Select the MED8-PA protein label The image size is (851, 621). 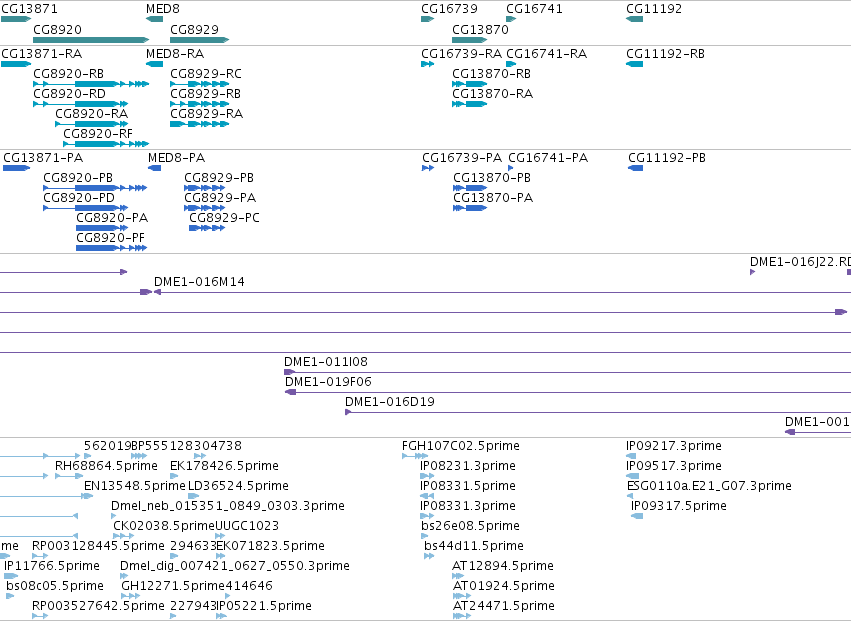(x=176, y=158)
